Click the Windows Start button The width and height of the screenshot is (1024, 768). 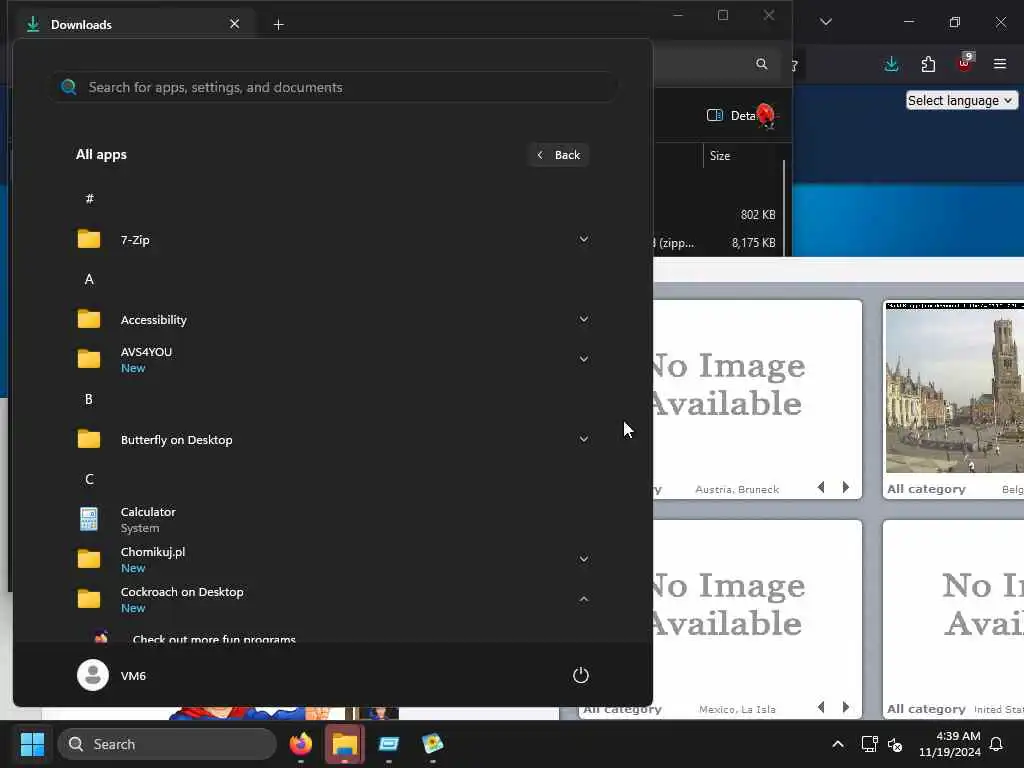coord(32,744)
